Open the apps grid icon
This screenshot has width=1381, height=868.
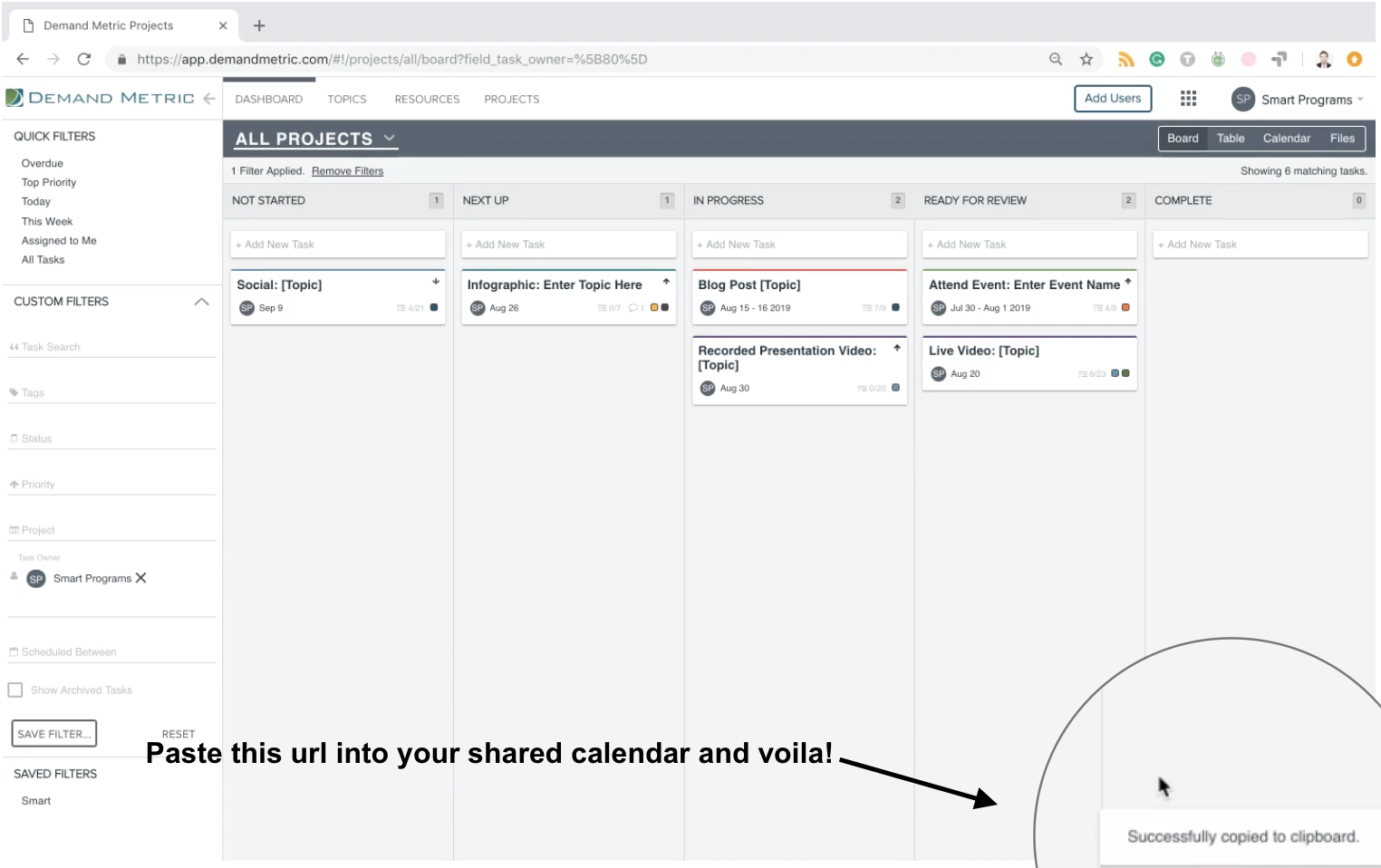pos(1188,99)
